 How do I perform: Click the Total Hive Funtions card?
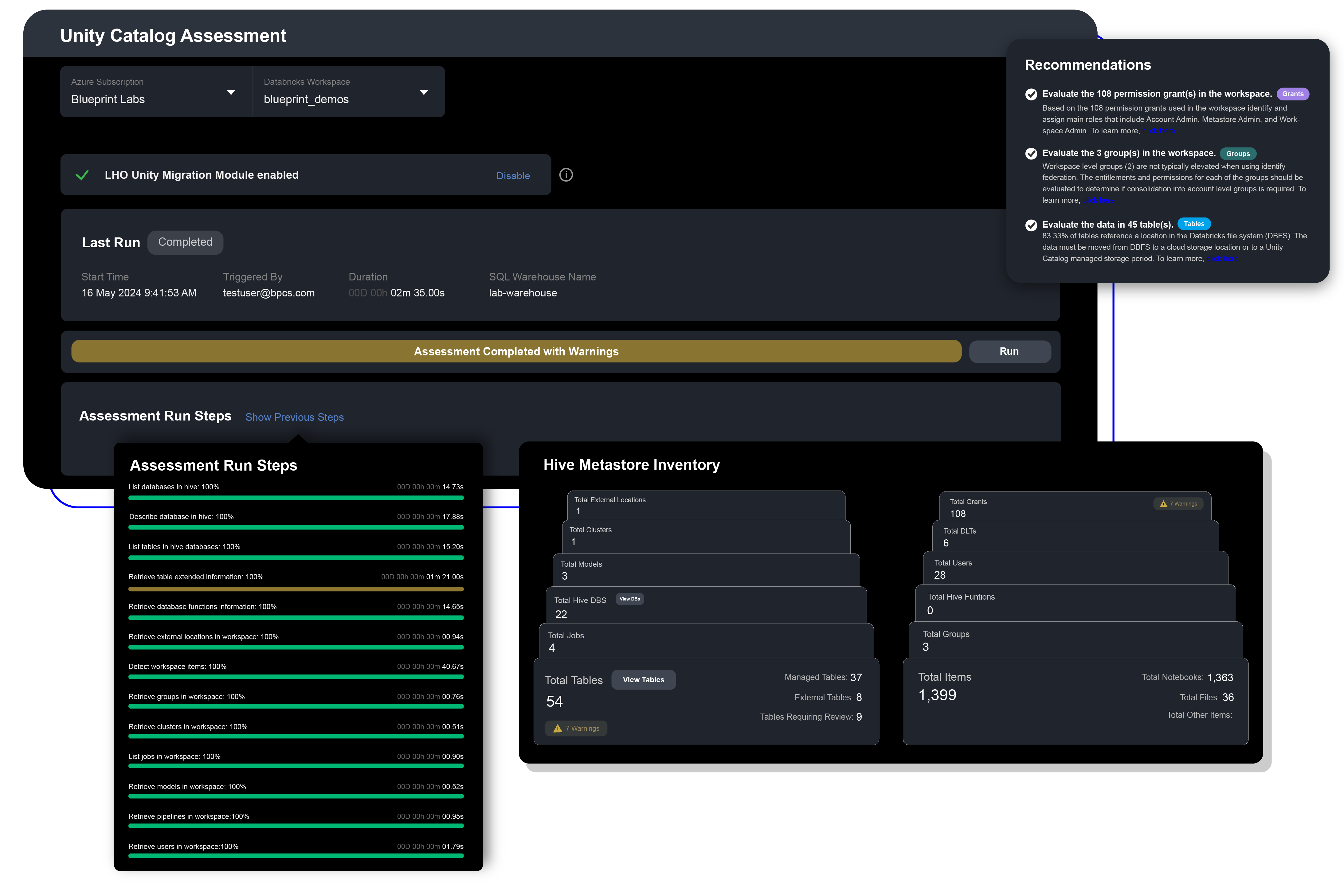pos(1076,604)
